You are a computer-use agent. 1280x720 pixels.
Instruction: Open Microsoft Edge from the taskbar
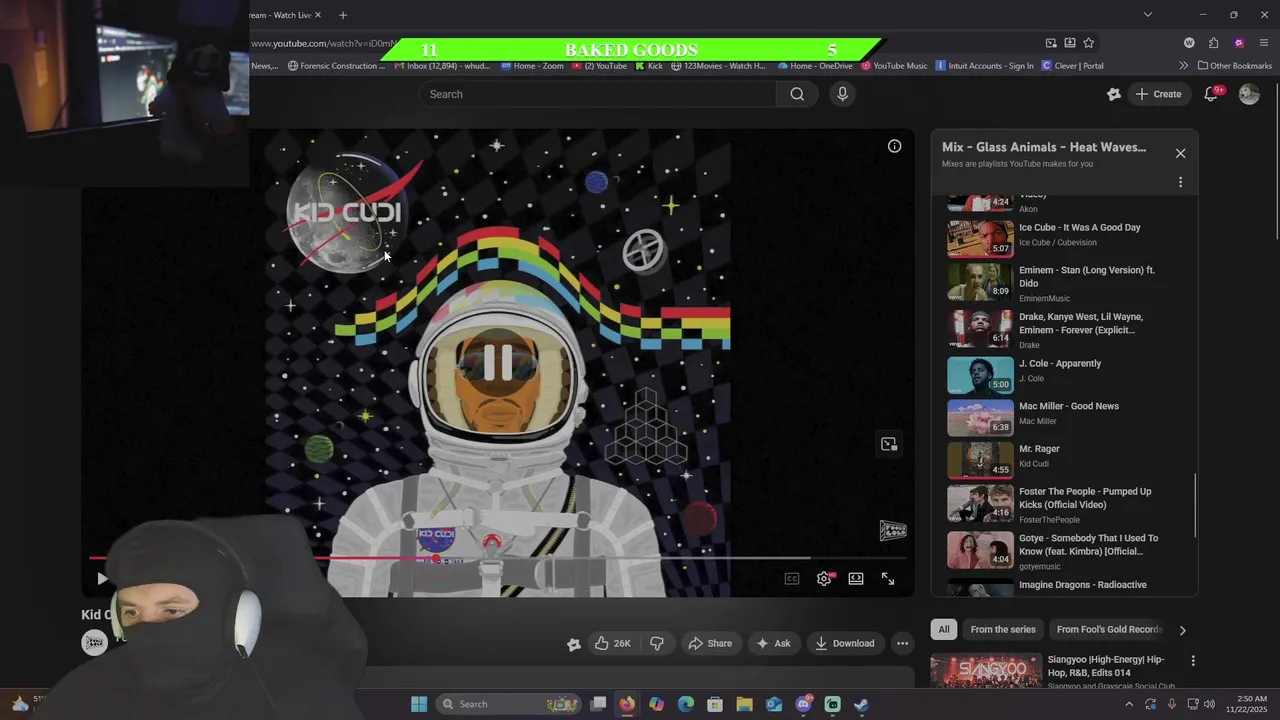pos(686,704)
